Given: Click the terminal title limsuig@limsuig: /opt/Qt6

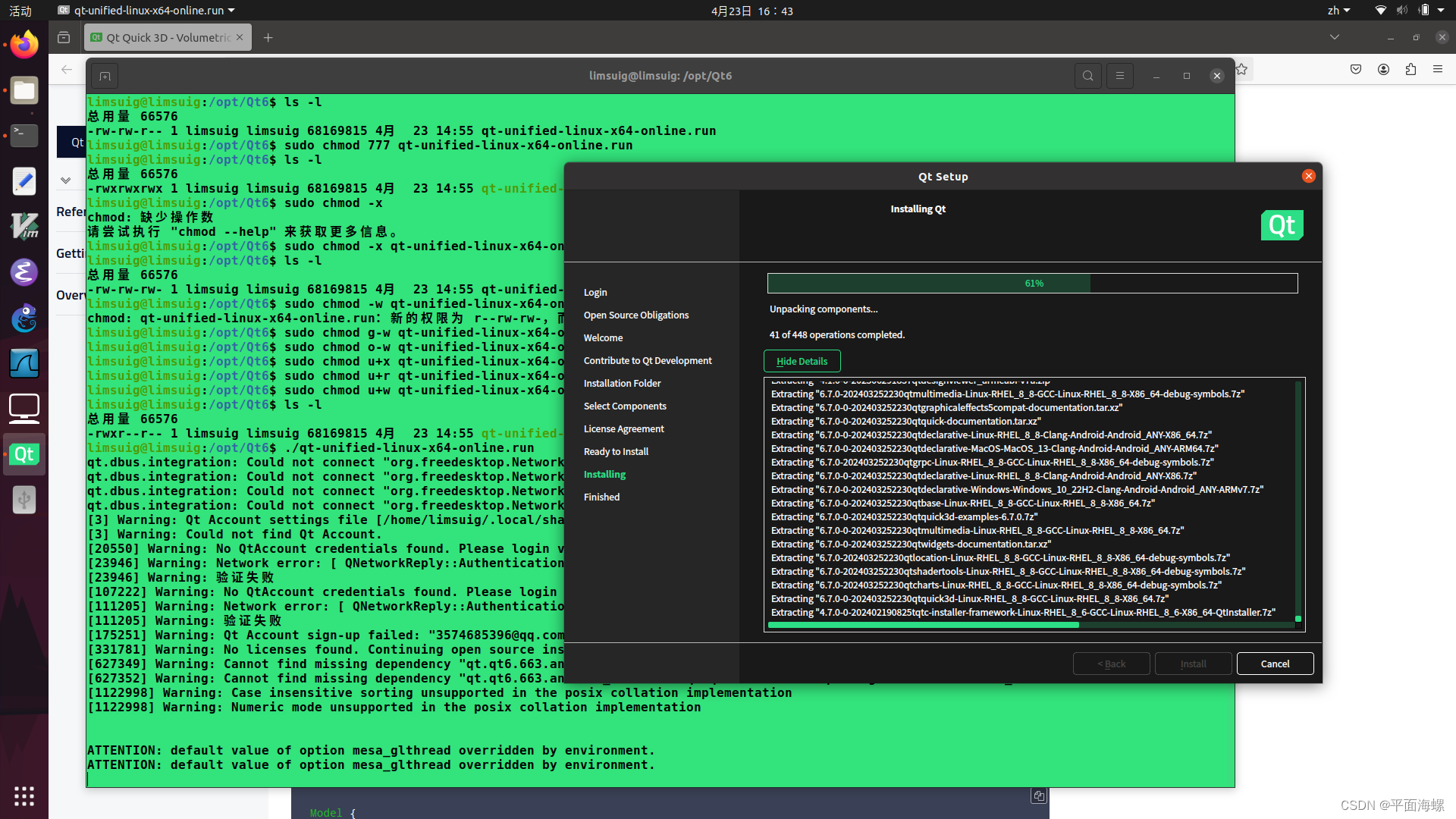Looking at the screenshot, I should 660,76.
